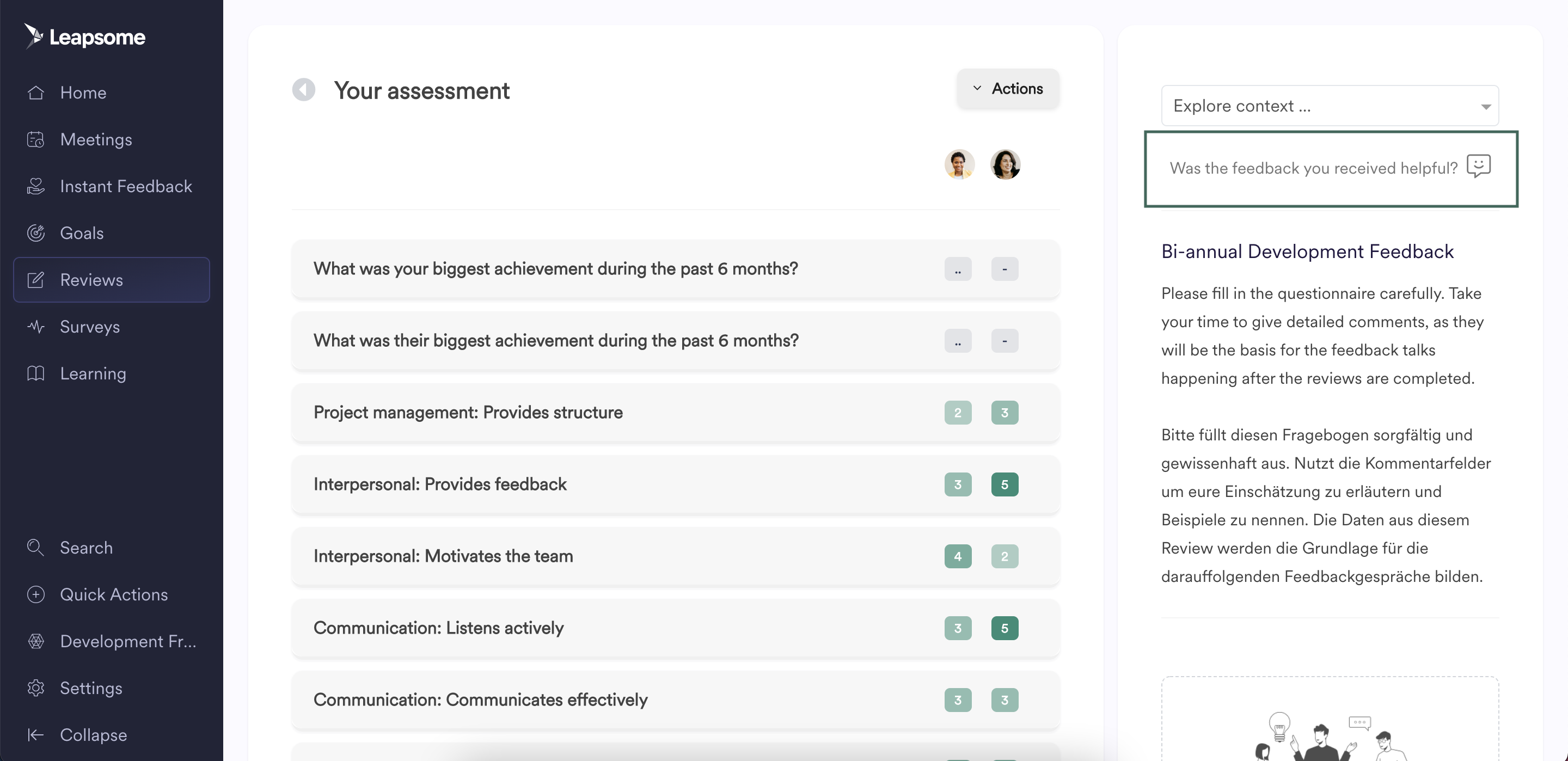Click the Goals target icon
The height and width of the screenshot is (761, 1568).
coord(36,233)
